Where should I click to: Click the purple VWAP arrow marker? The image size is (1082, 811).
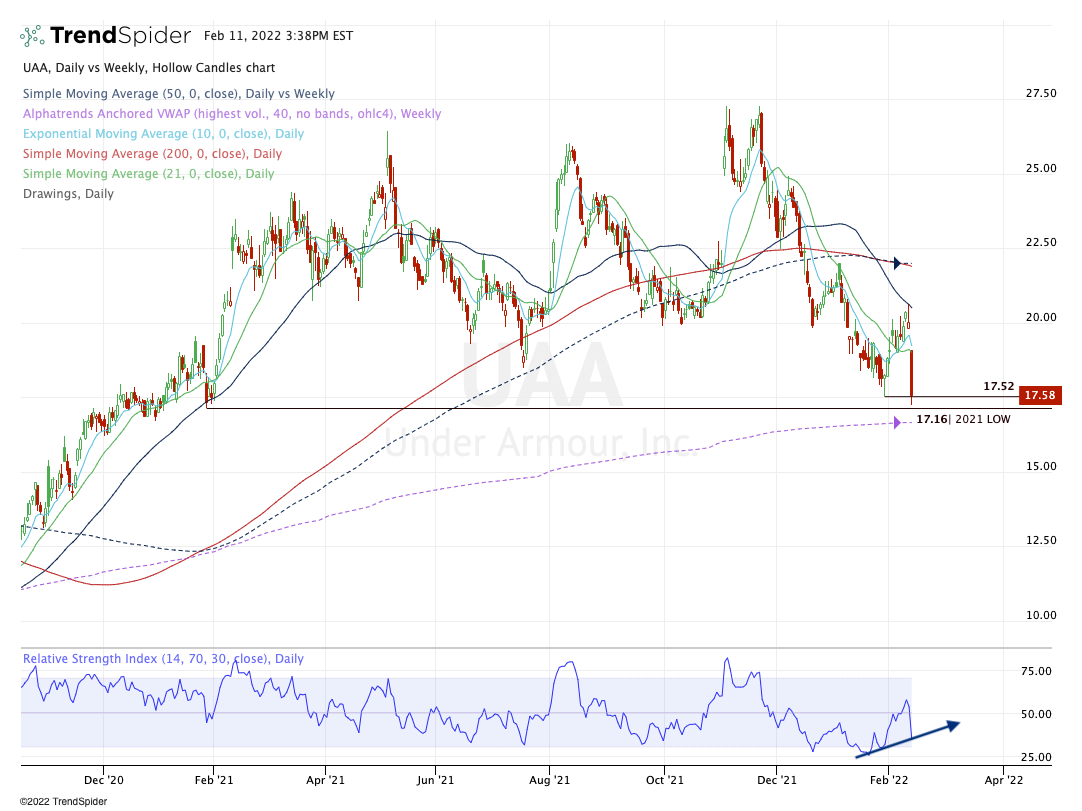point(897,422)
